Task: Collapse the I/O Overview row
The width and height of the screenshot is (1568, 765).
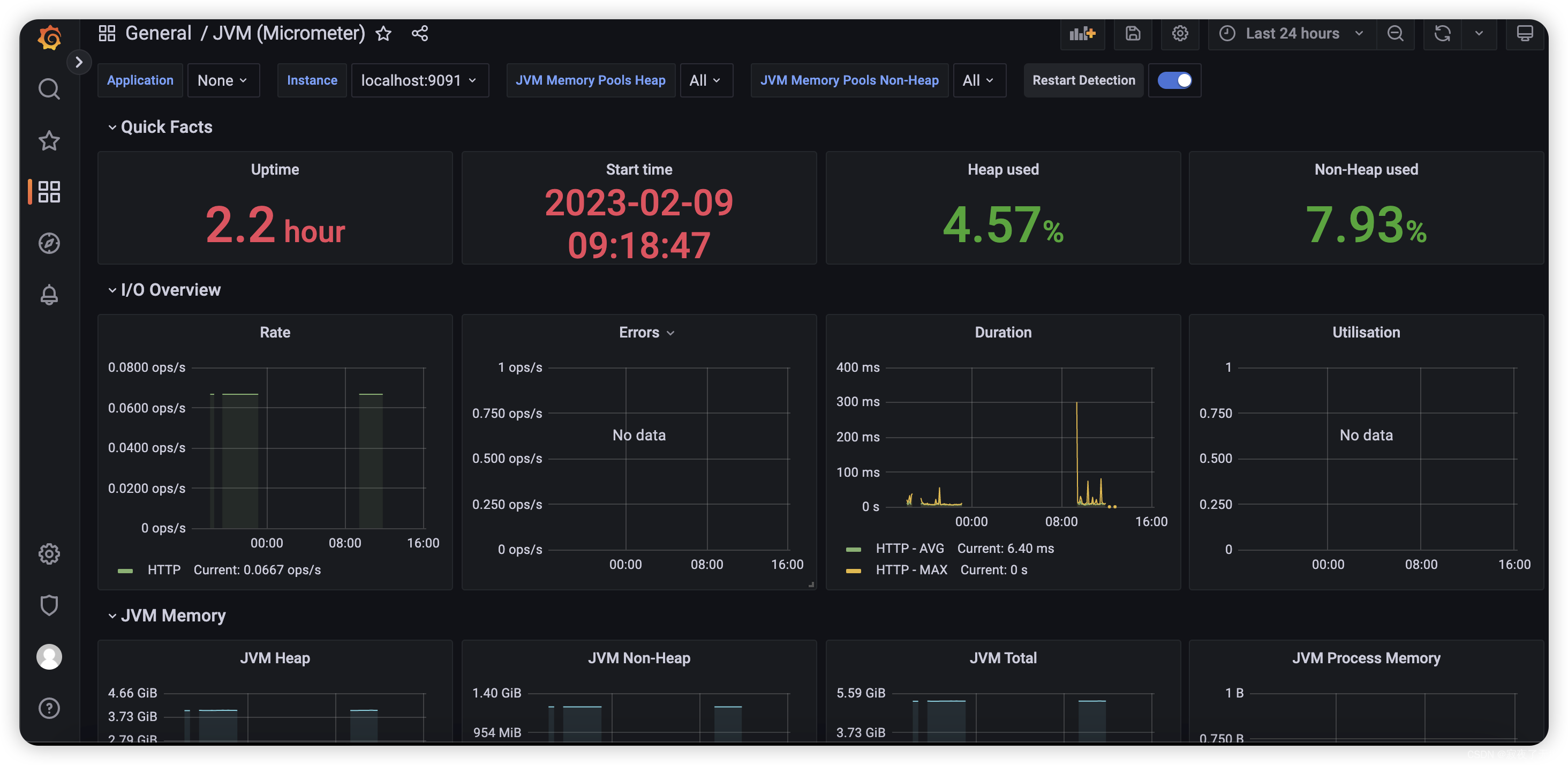Action: (164, 290)
